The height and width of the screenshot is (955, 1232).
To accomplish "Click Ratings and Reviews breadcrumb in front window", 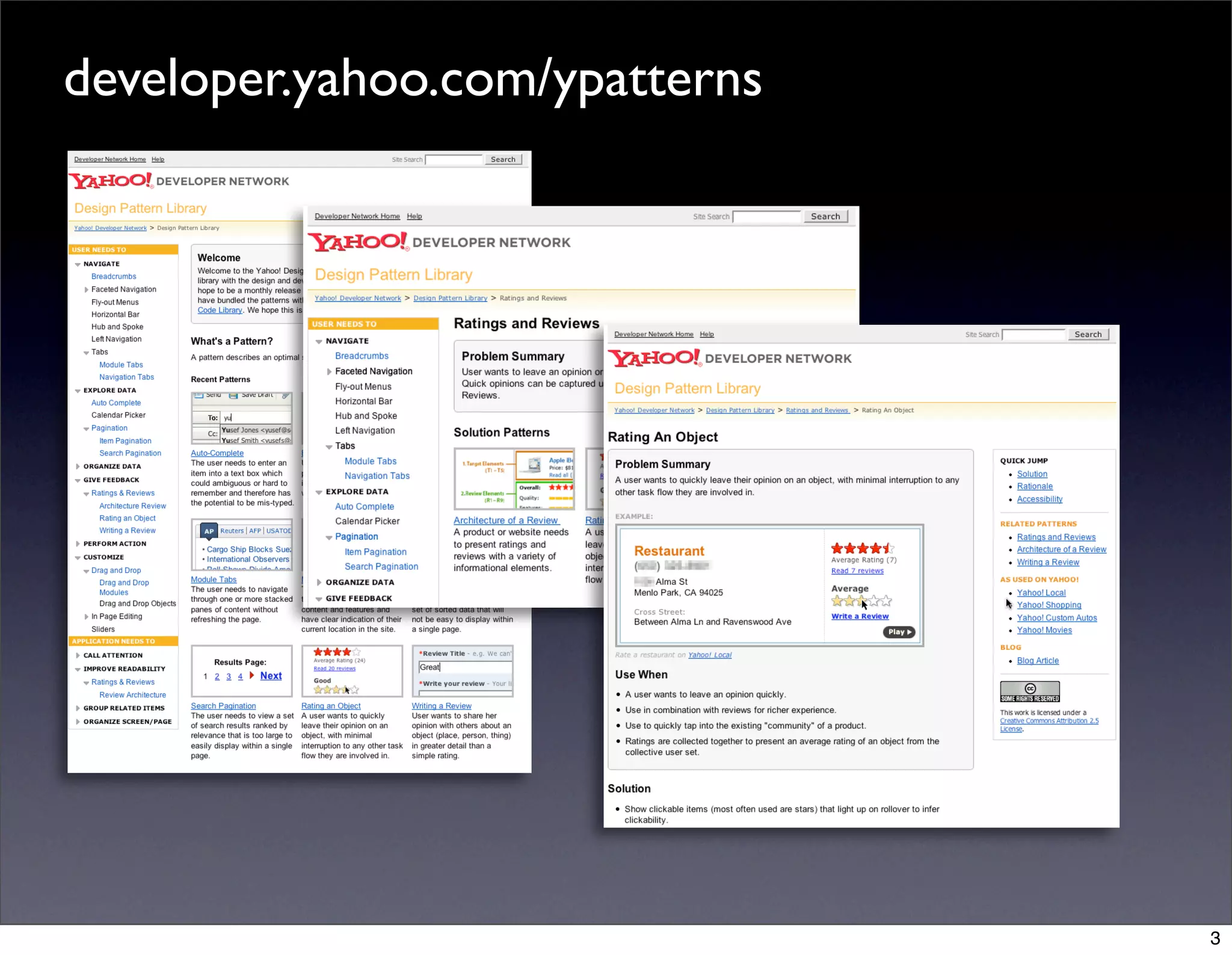I will (817, 410).
